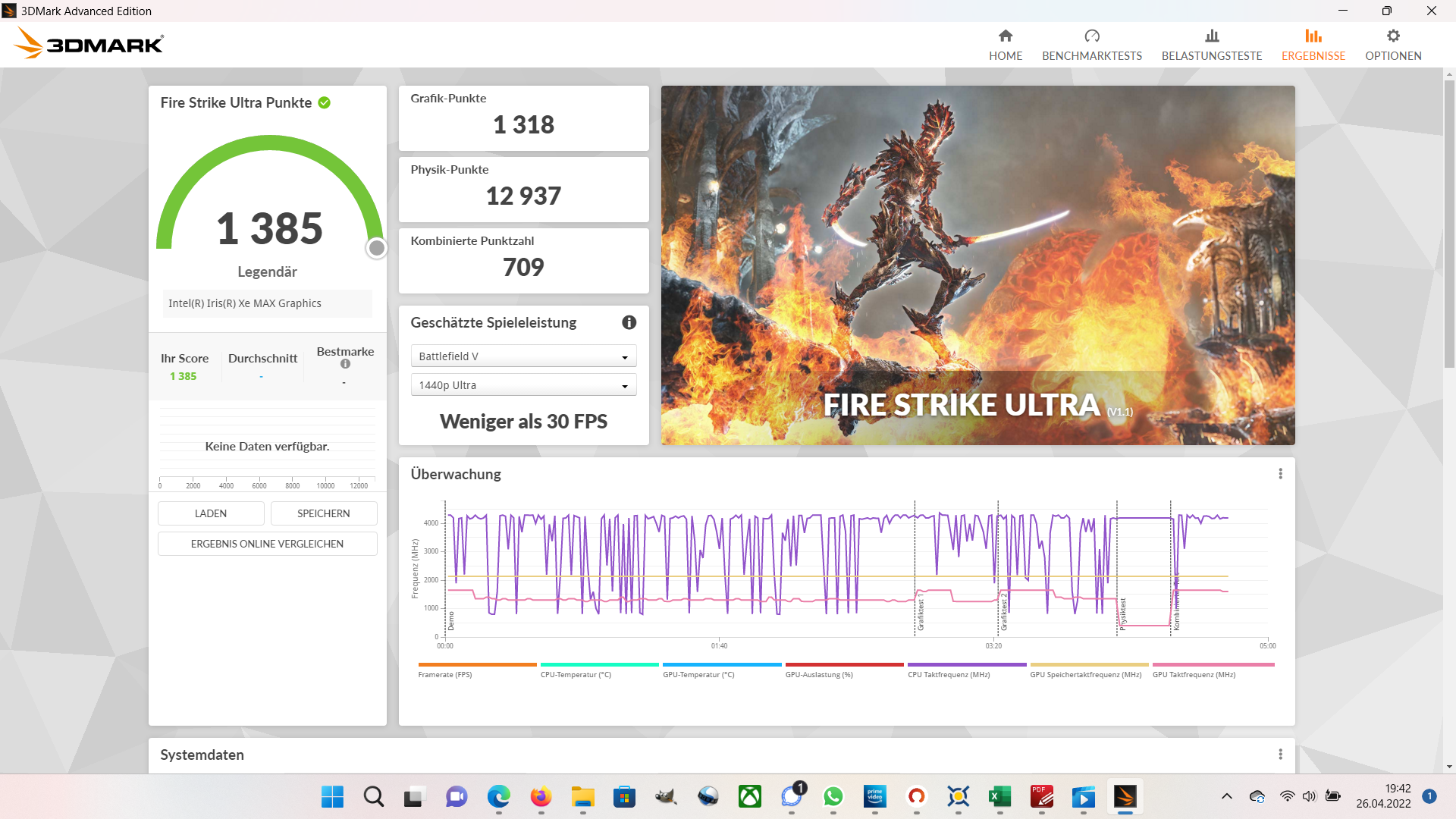Open GIMP from the taskbar

666,796
